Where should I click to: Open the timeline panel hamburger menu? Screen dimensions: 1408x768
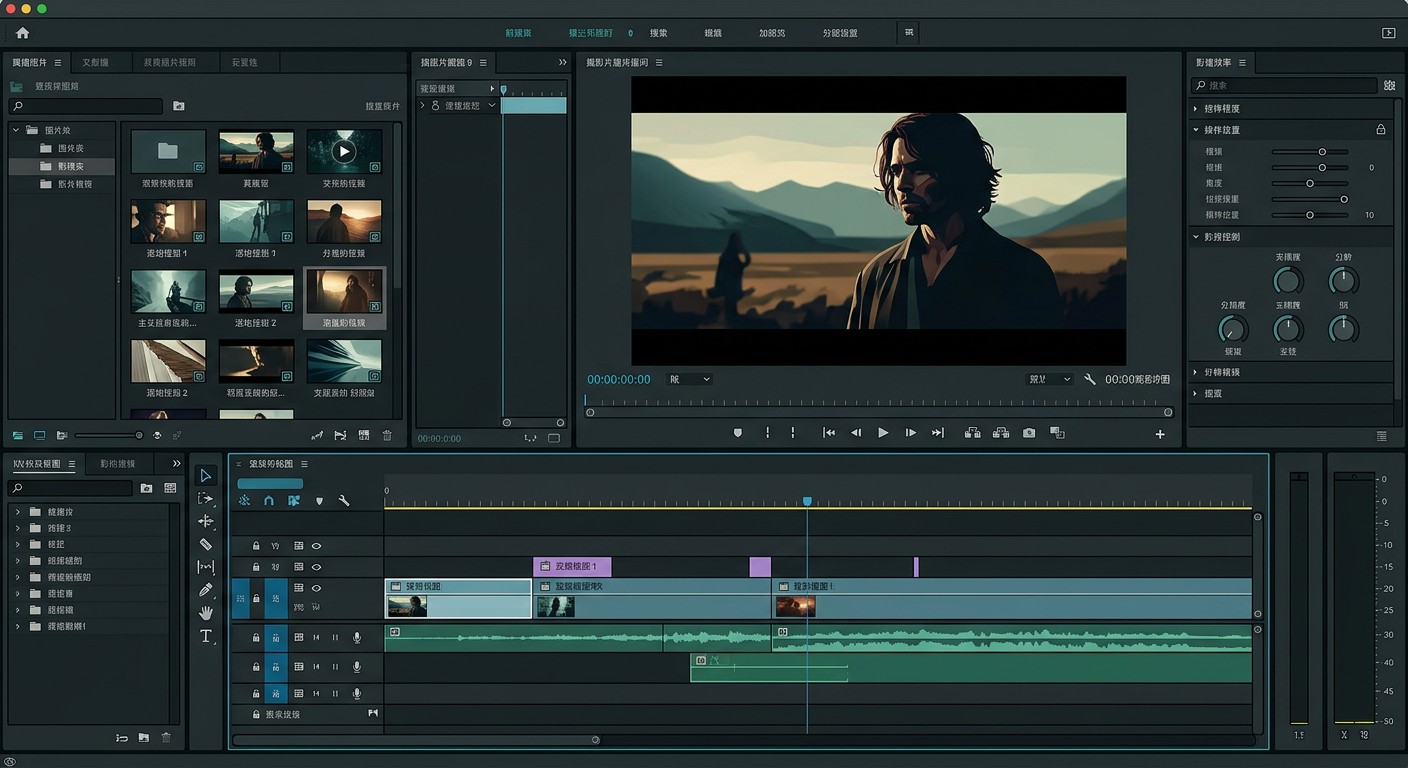304,464
